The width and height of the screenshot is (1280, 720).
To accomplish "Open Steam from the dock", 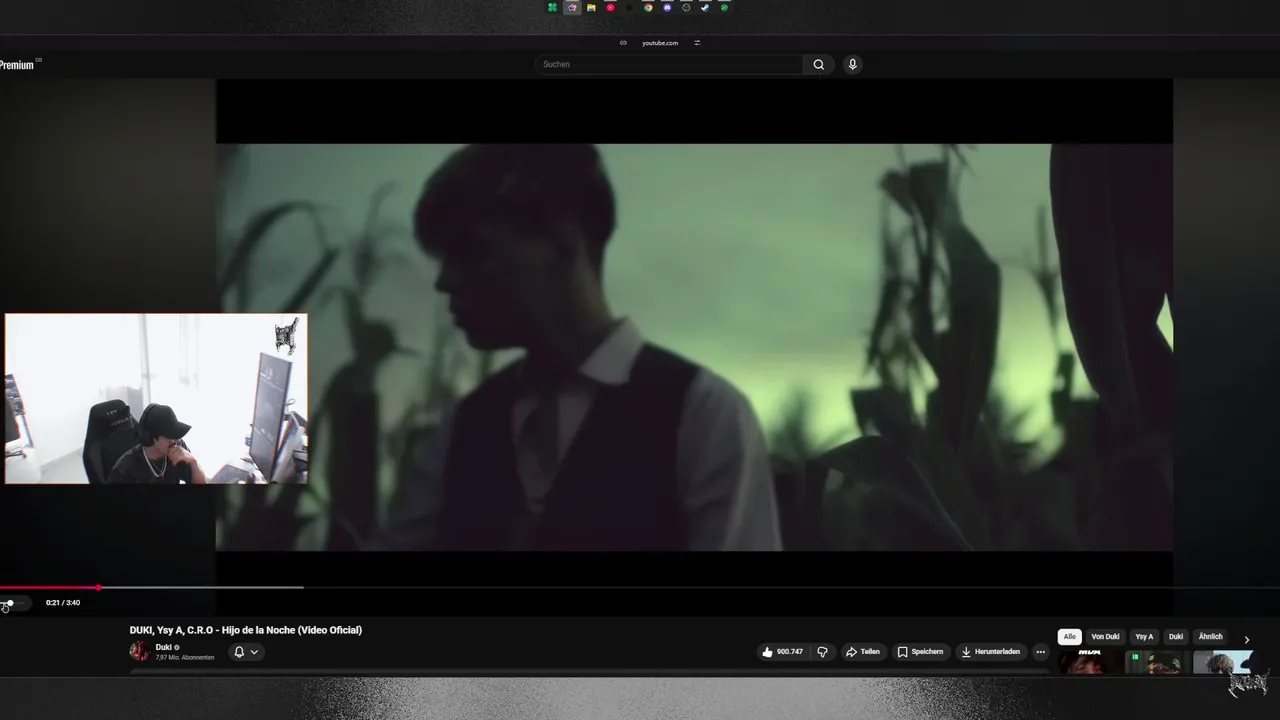I will click(x=705, y=7).
